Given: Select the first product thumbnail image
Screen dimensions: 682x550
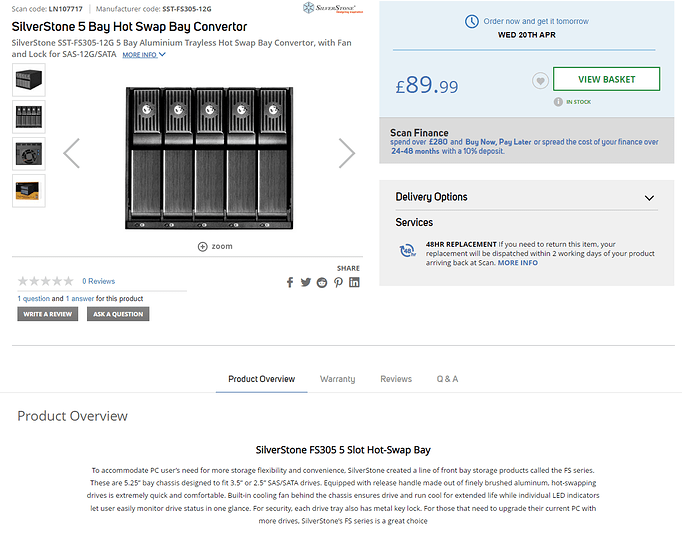Looking at the screenshot, I should (28, 81).
